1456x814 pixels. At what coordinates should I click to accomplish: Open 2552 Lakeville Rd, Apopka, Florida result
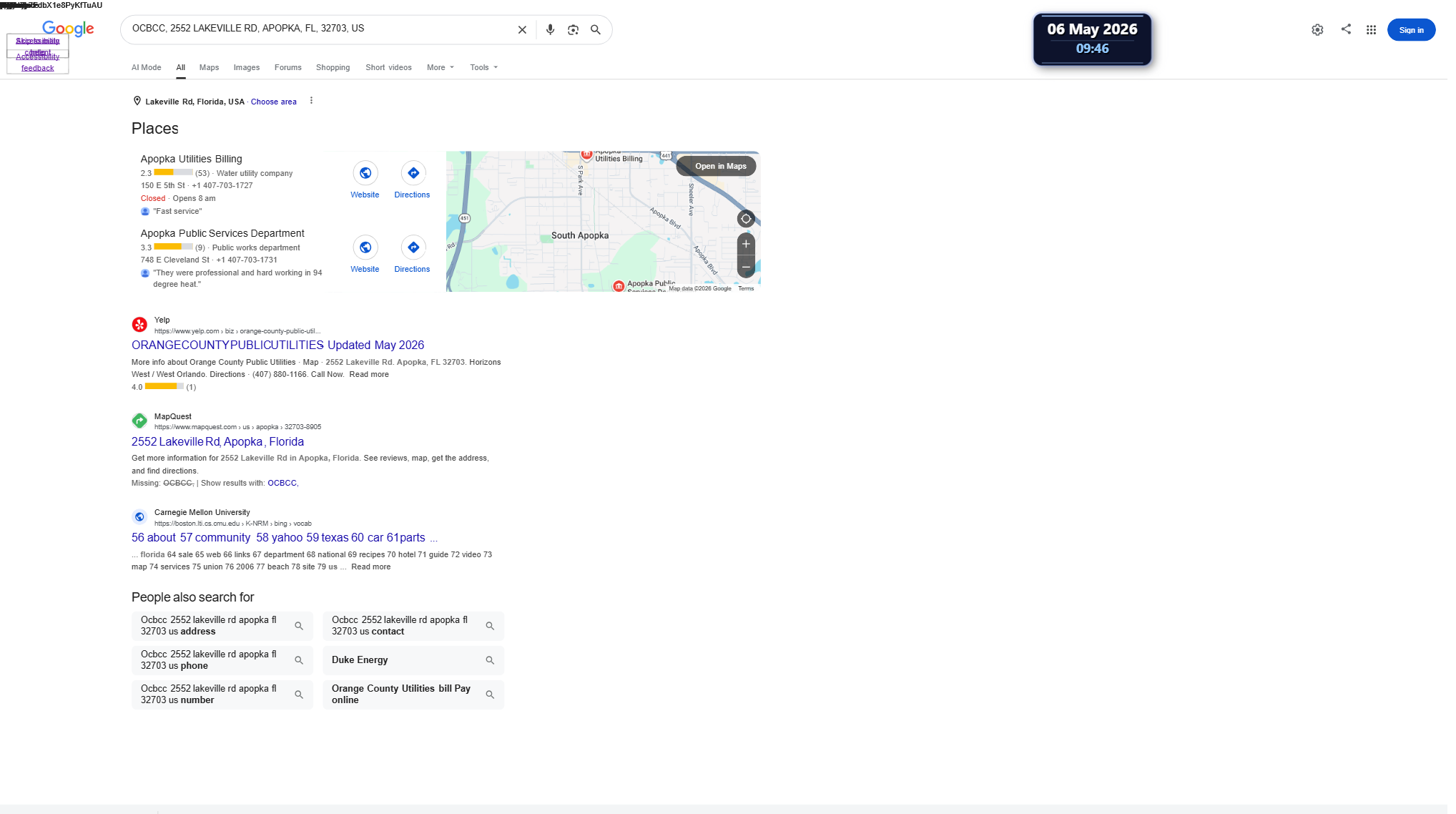click(x=217, y=442)
